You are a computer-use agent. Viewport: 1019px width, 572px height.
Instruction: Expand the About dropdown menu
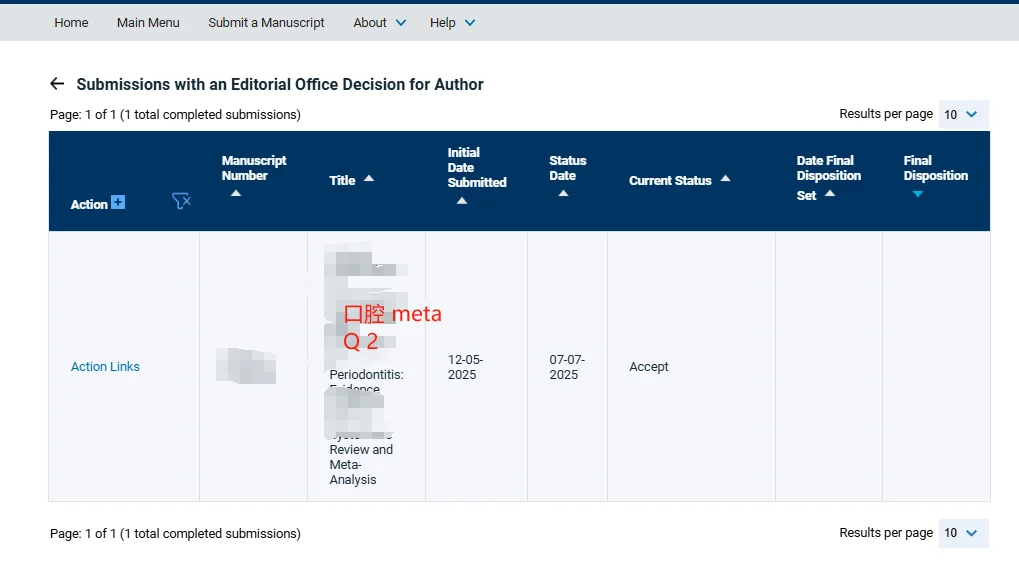[x=380, y=23]
